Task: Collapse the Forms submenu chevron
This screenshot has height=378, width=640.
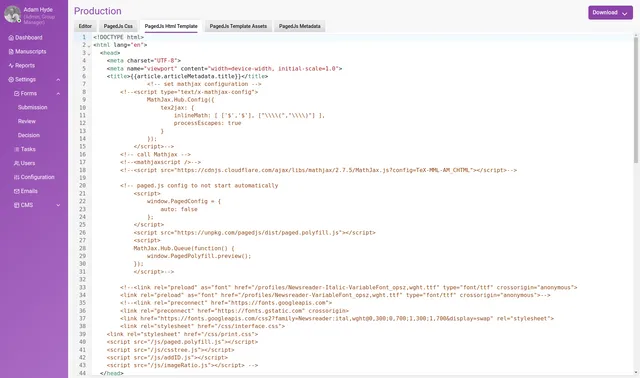Action: click(x=58, y=93)
